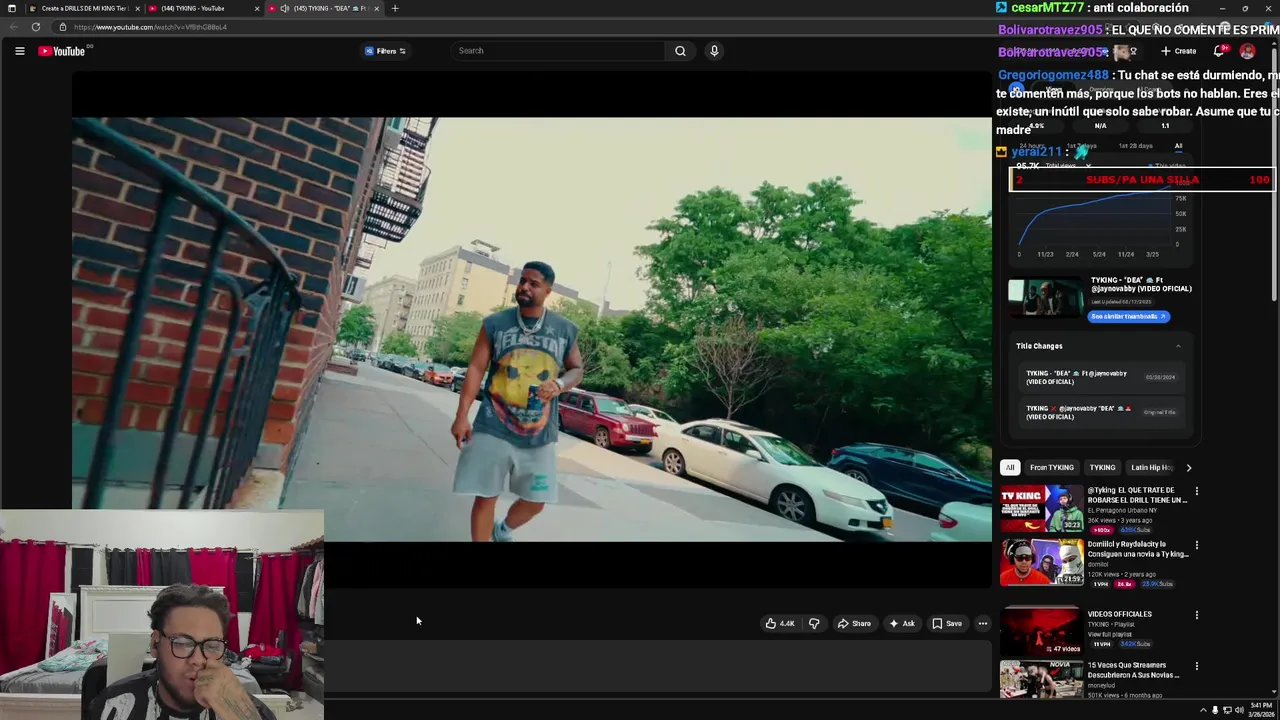Open the volume tray icon
This screenshot has width=1280, height=720.
tap(1239, 710)
